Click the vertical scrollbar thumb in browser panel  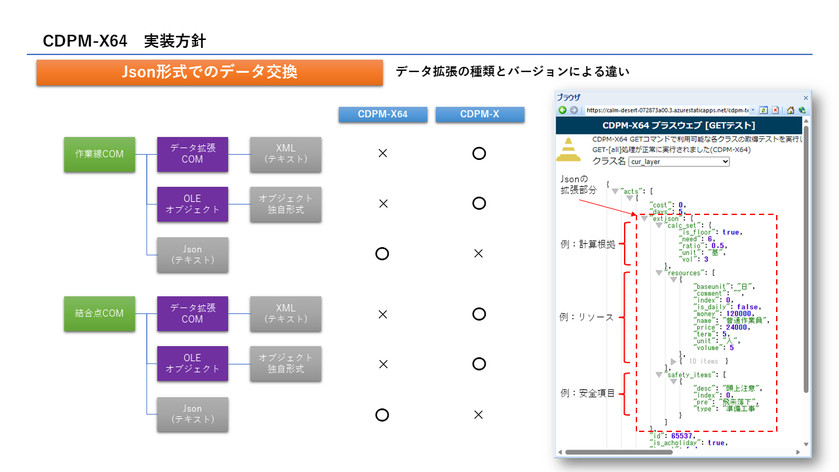click(806, 259)
